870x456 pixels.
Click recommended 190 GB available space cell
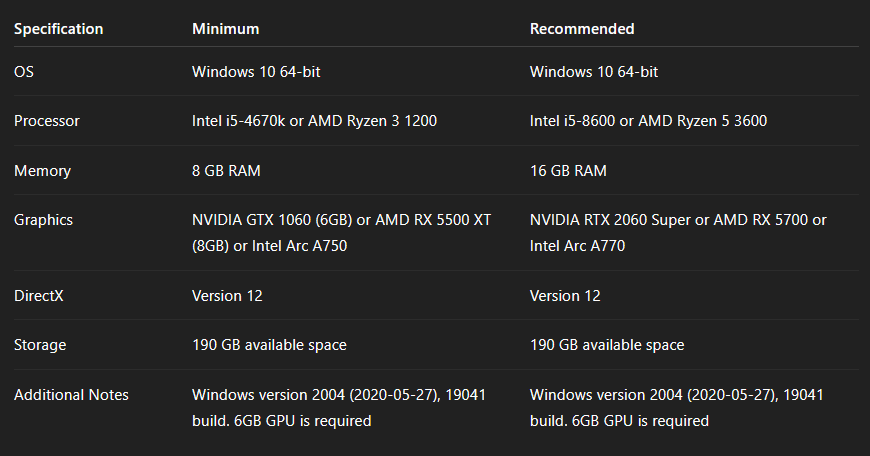pyautogui.click(x=607, y=345)
